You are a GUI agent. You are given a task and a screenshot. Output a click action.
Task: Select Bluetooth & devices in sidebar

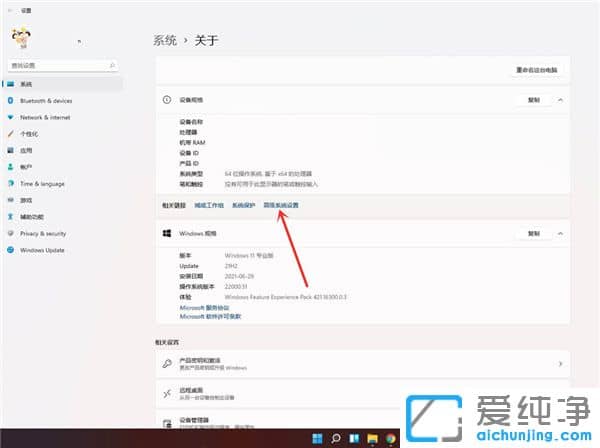tap(46, 101)
